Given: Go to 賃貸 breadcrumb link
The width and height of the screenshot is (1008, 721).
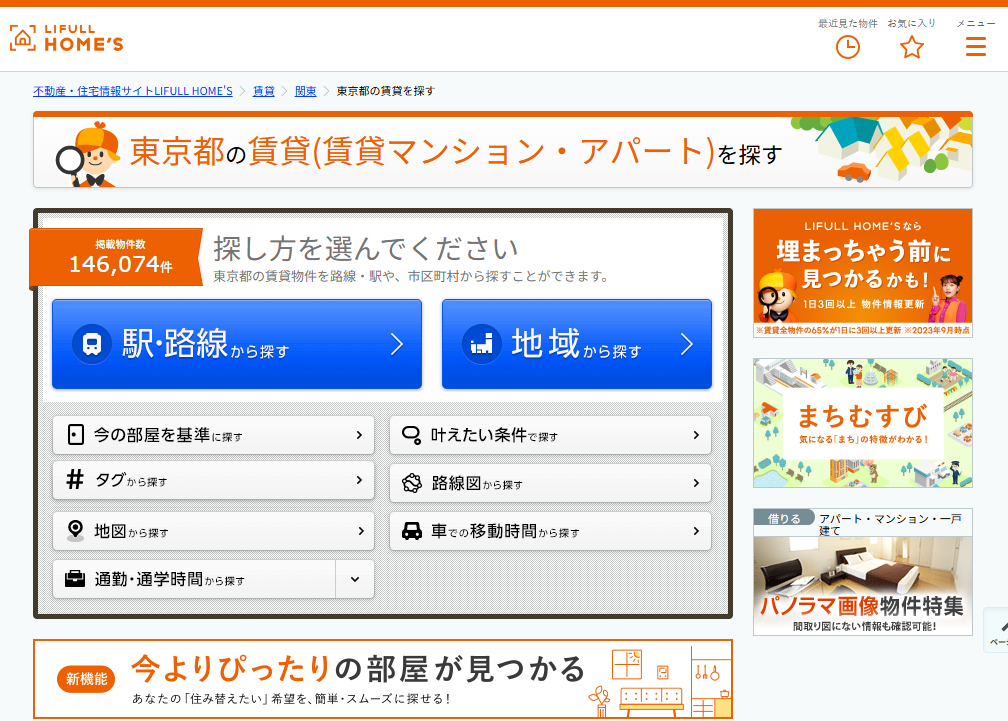Looking at the screenshot, I should (264, 91).
